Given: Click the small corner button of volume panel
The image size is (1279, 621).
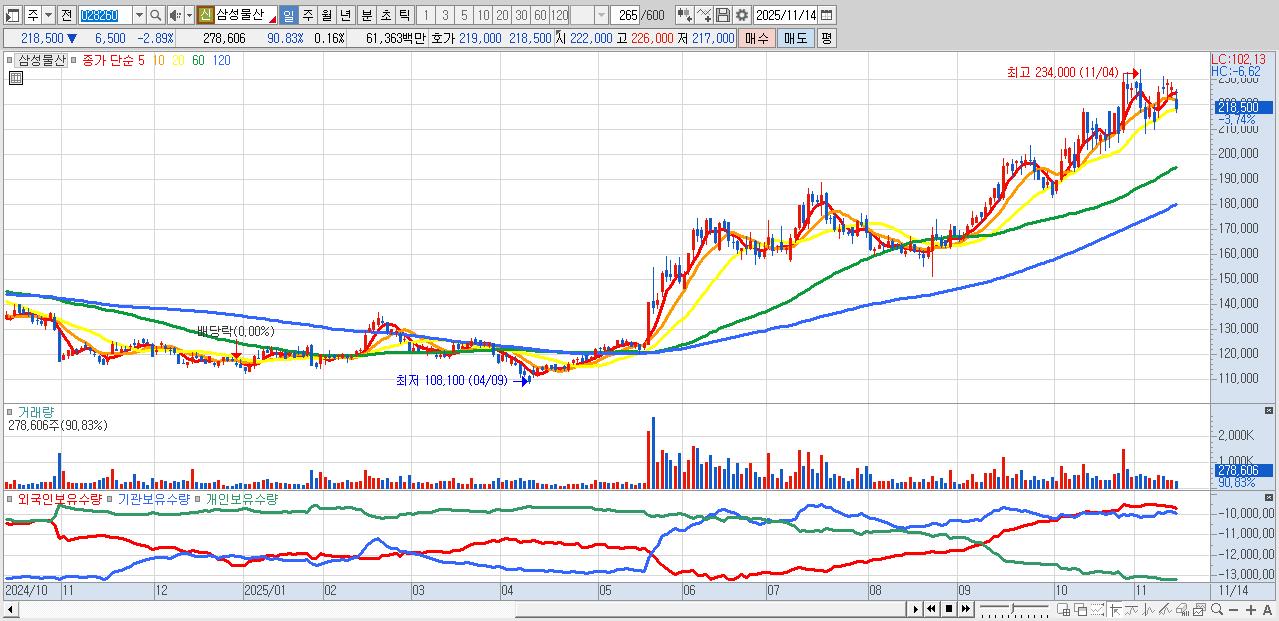Looking at the screenshot, I should coord(1270,410).
